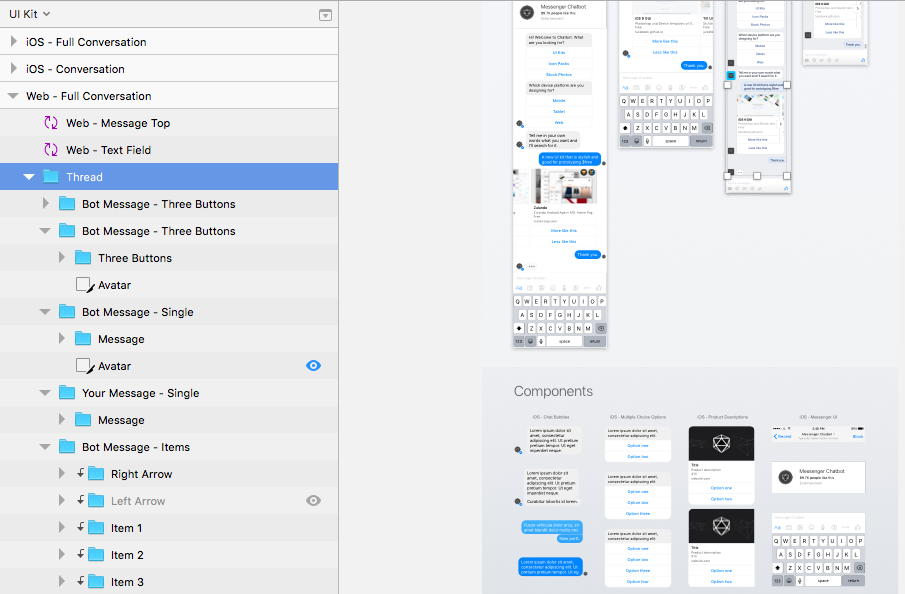The image size is (905, 594).
Task: Click shape icon of Avatar above Your Message
Action: 85,366
